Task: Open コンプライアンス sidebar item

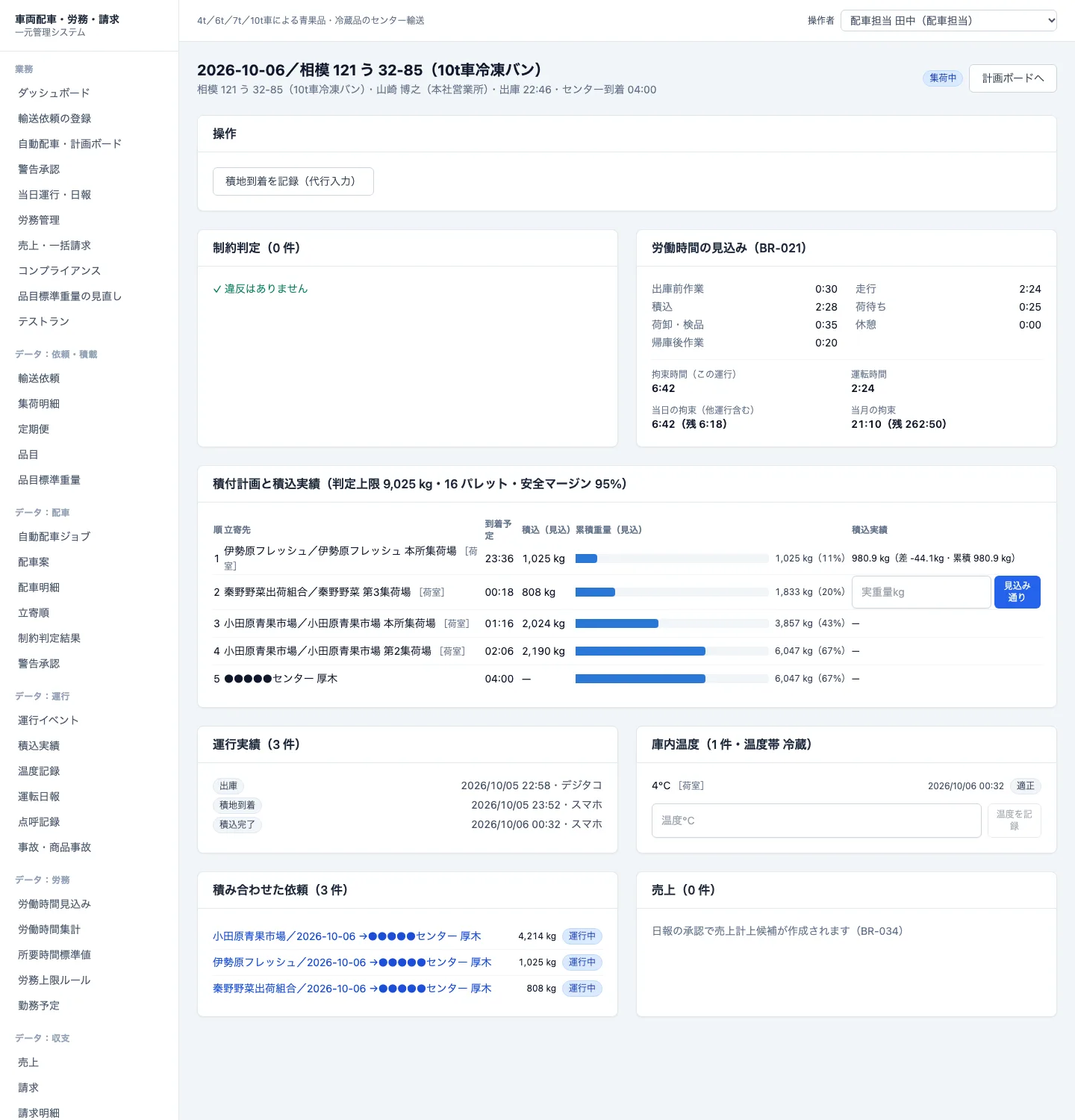Action: [x=59, y=271]
